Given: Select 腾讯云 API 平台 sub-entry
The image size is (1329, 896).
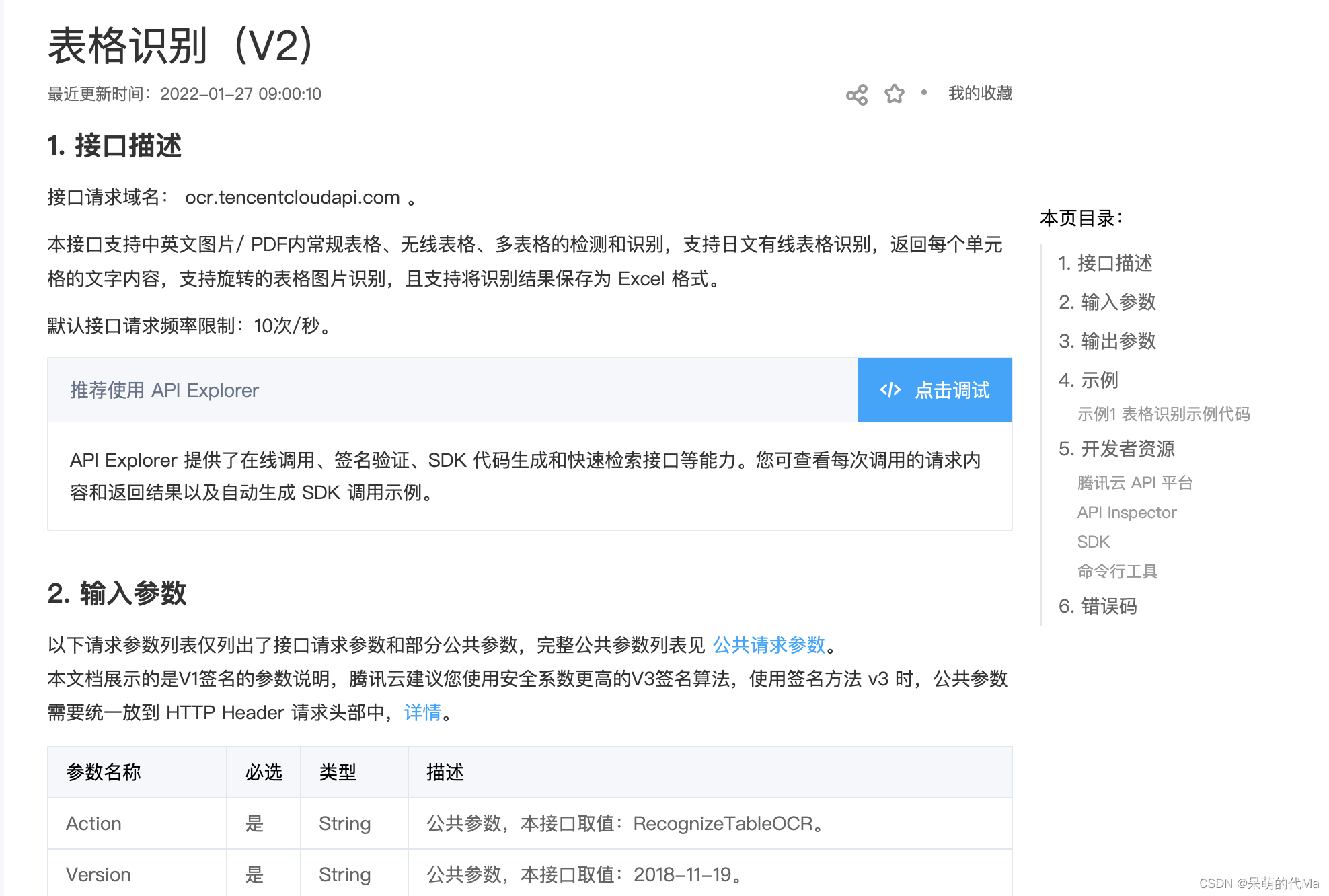Looking at the screenshot, I should click(1135, 483).
